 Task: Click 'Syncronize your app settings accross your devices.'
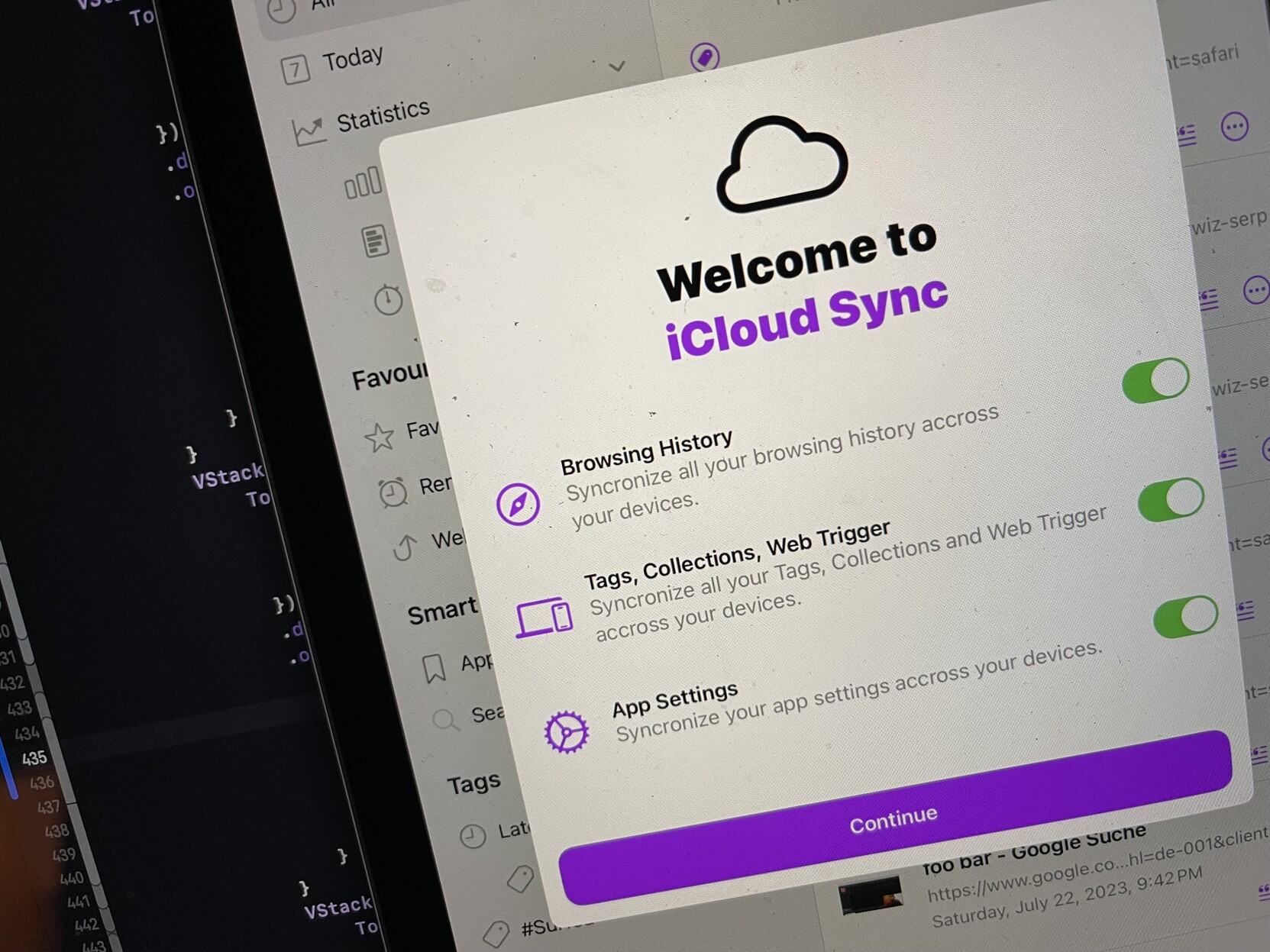point(859,692)
